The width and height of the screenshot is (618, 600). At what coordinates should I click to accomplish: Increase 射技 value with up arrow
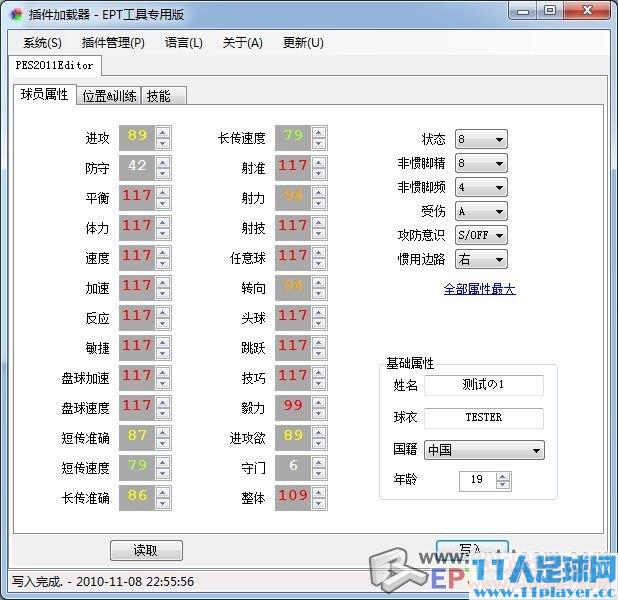319,222
